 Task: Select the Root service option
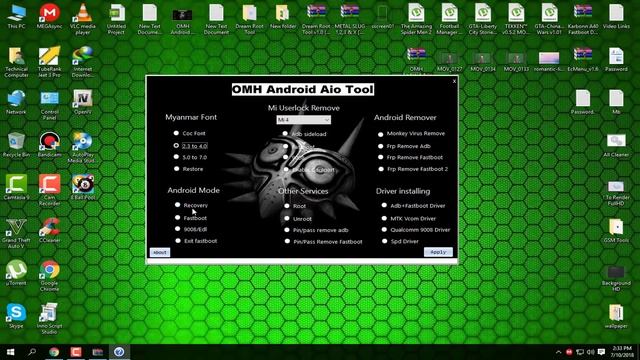[x=287, y=206]
